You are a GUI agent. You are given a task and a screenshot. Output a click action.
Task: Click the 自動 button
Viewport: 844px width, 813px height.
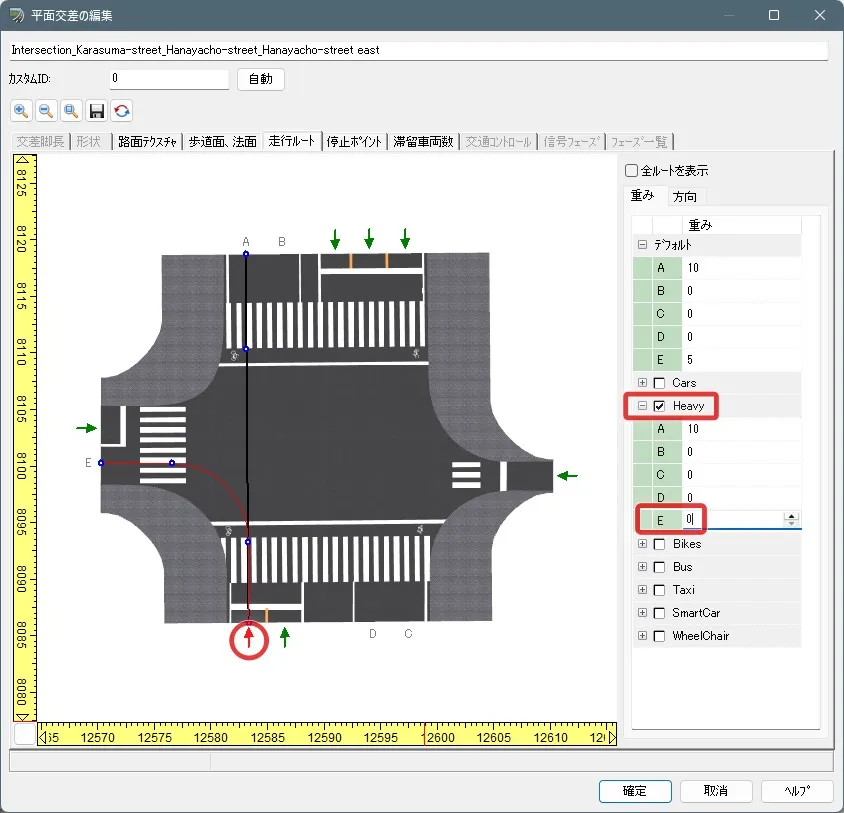(260, 79)
